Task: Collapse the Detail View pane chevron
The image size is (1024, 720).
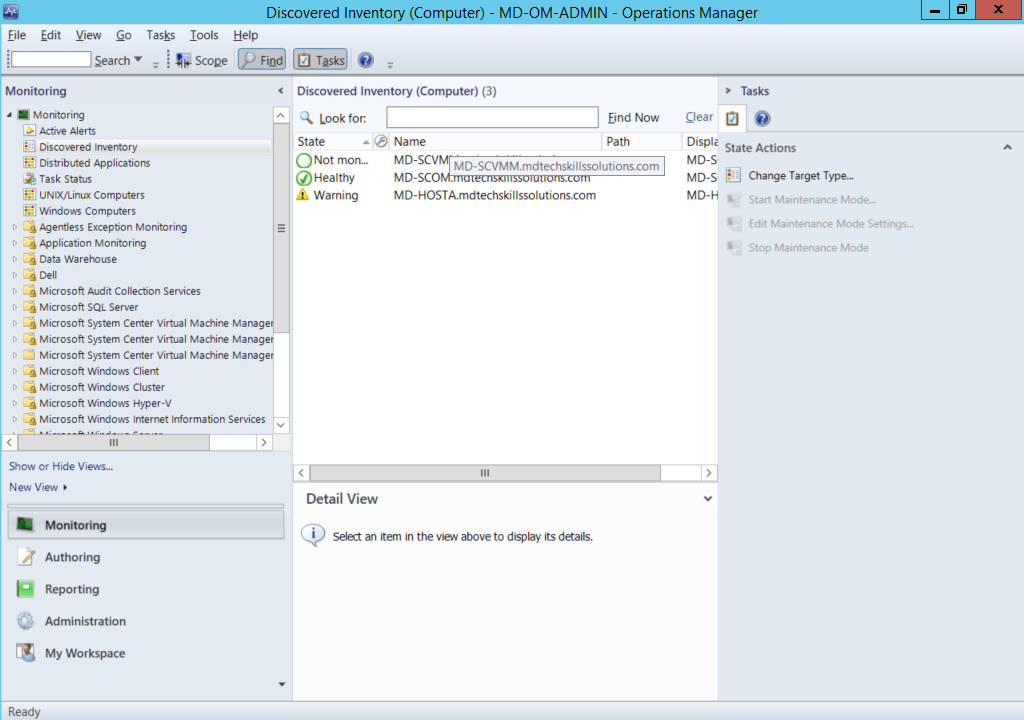Action: pyautogui.click(x=707, y=499)
